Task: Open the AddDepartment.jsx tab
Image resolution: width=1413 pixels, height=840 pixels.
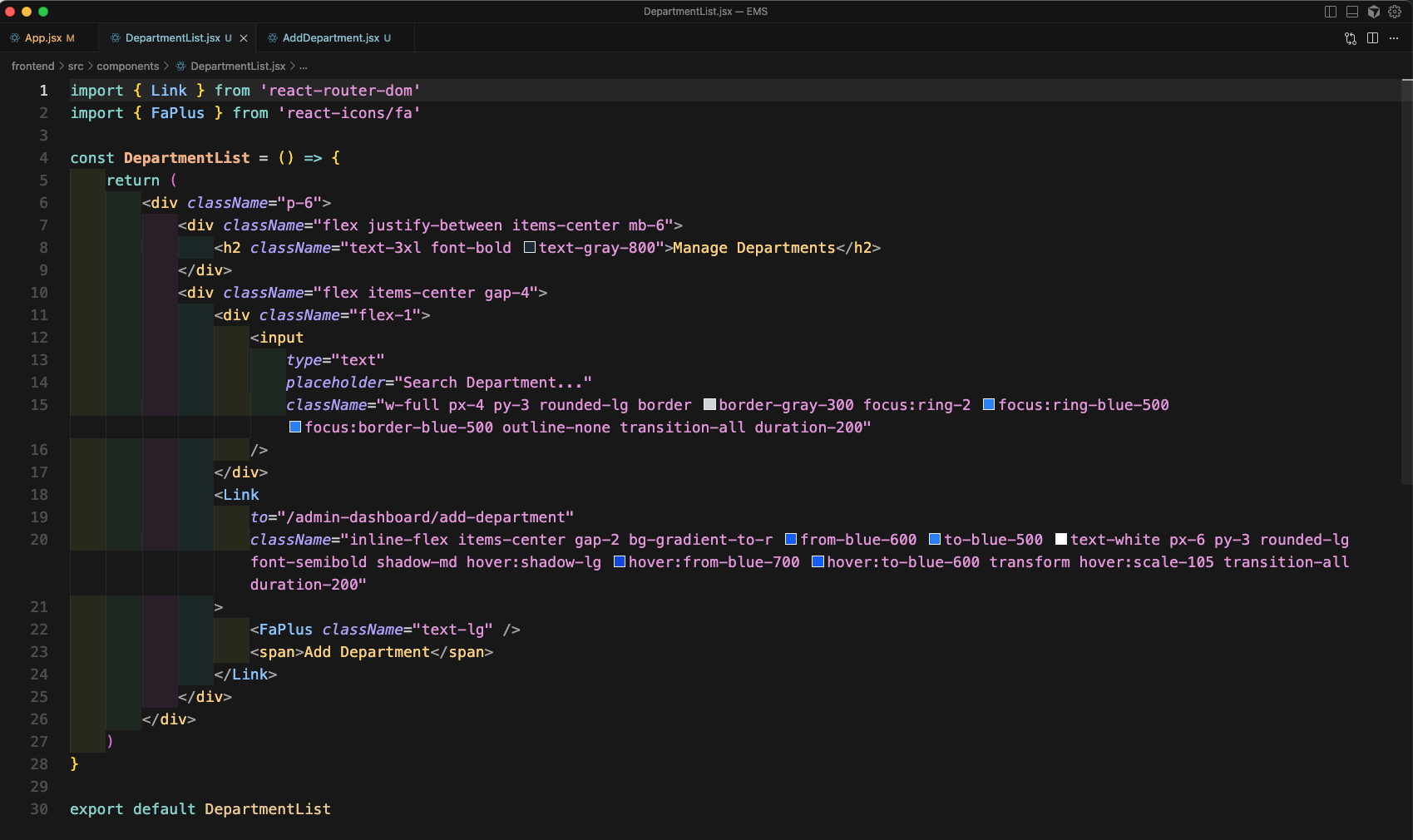Action: (x=336, y=38)
